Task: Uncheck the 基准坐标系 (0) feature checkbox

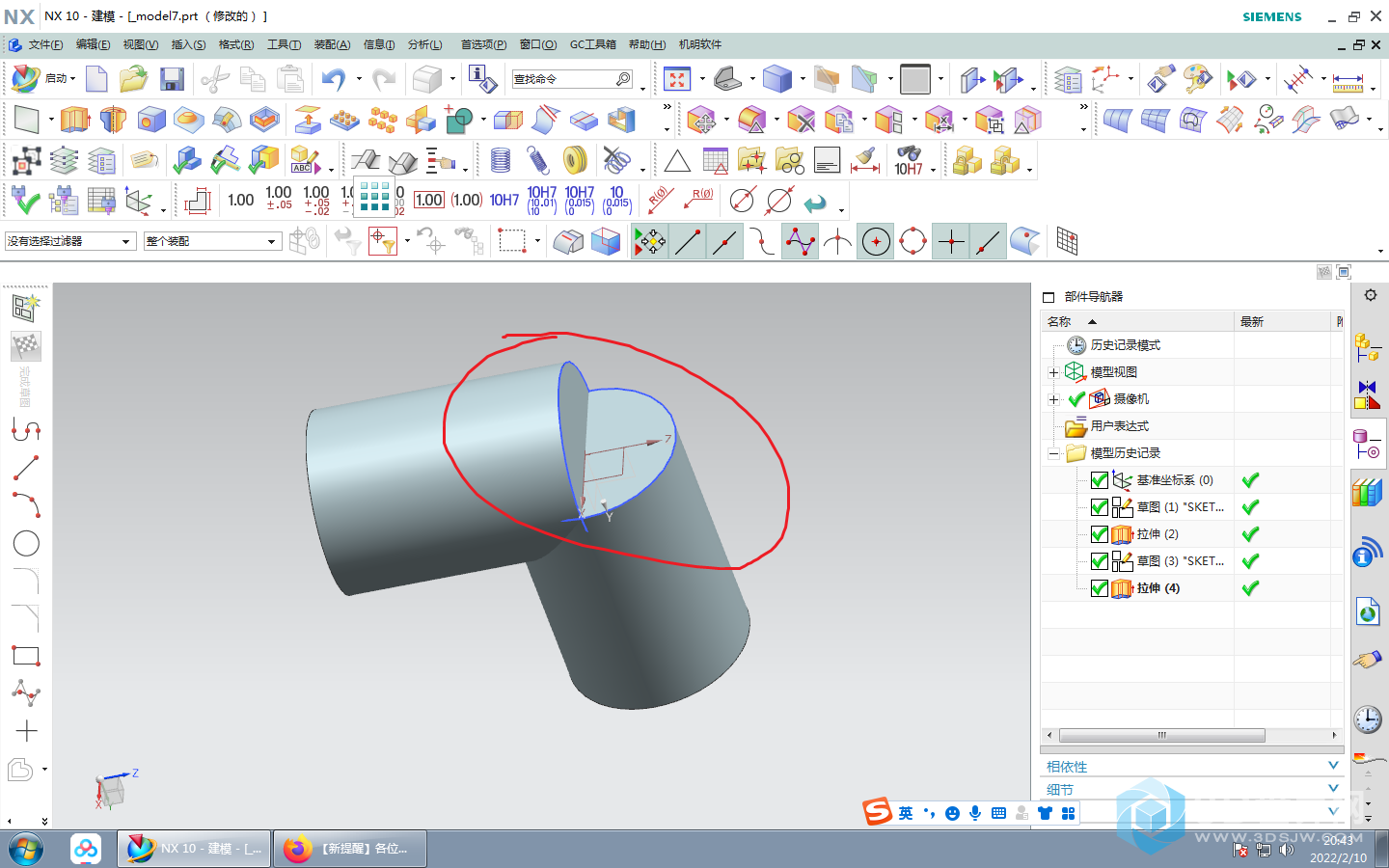Action: [x=1099, y=480]
